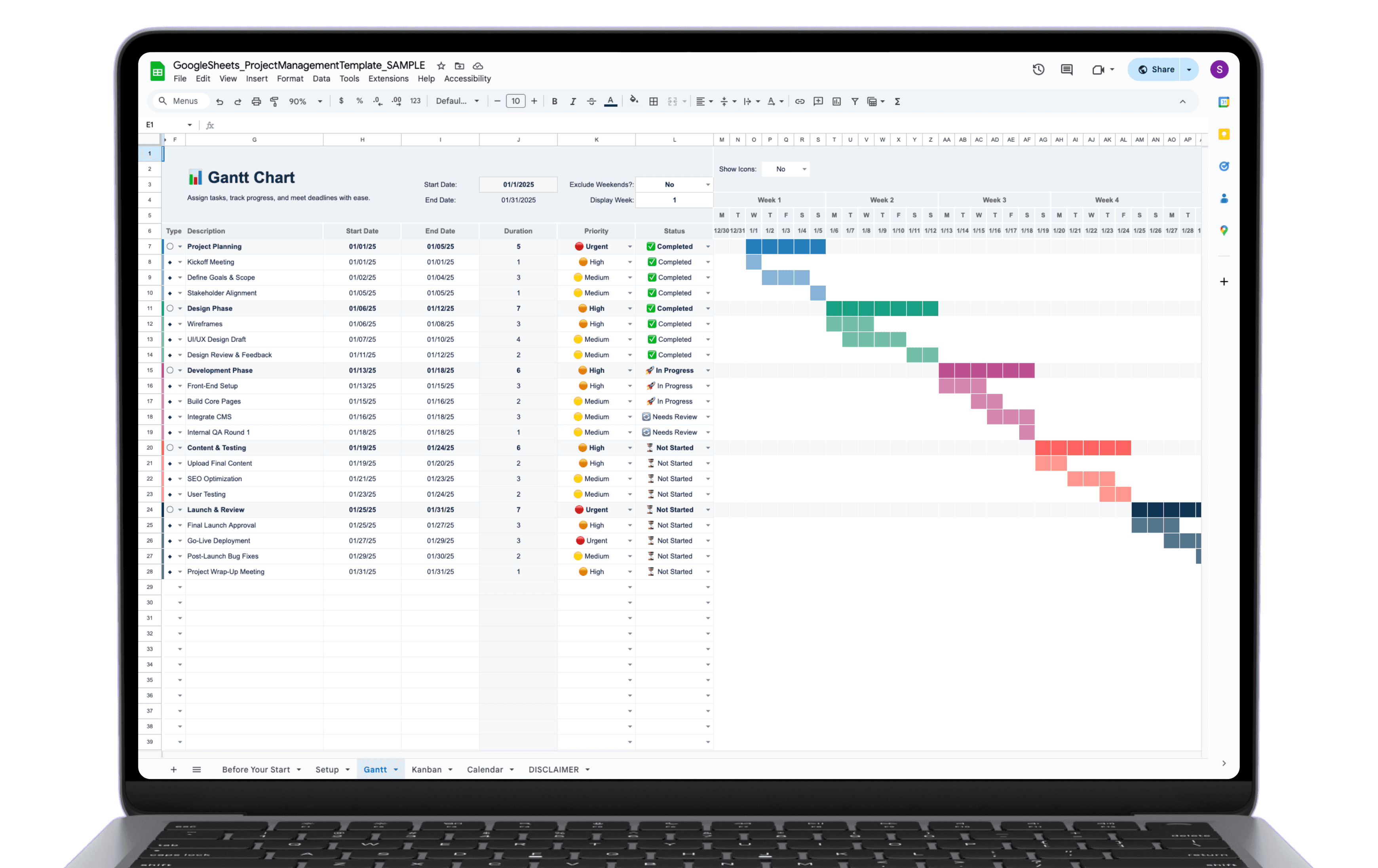Viewport: 1378px width, 868px height.
Task: Click the Start Date input showing 01/1/2025
Action: click(x=518, y=184)
